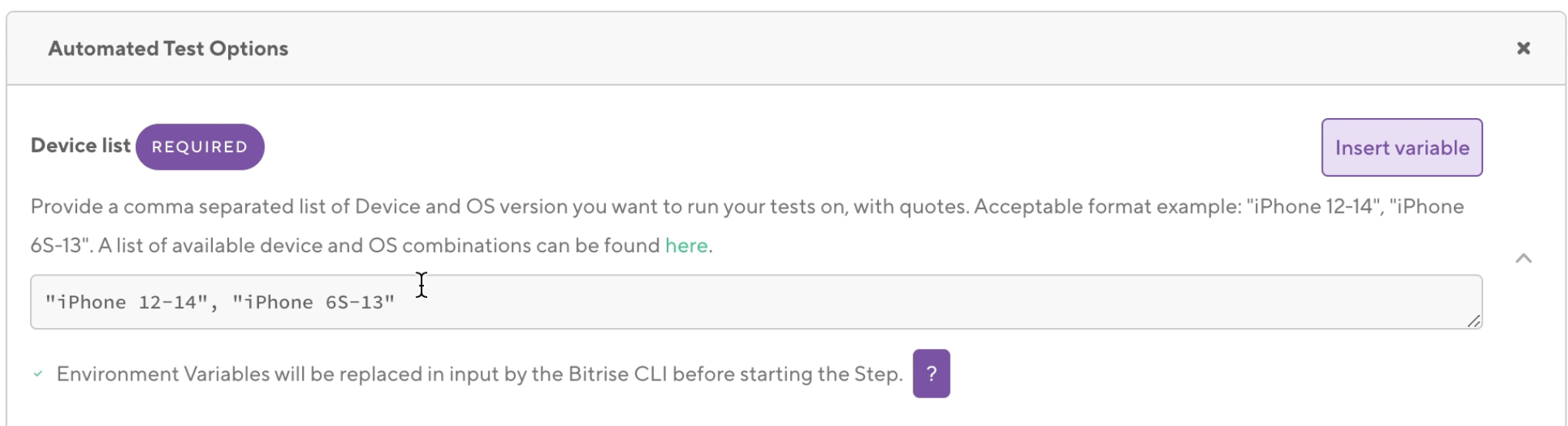Screen dimensions: 1568x426
Task: Place cursor on "iPhone 6S-13" in field
Action: (x=314, y=303)
